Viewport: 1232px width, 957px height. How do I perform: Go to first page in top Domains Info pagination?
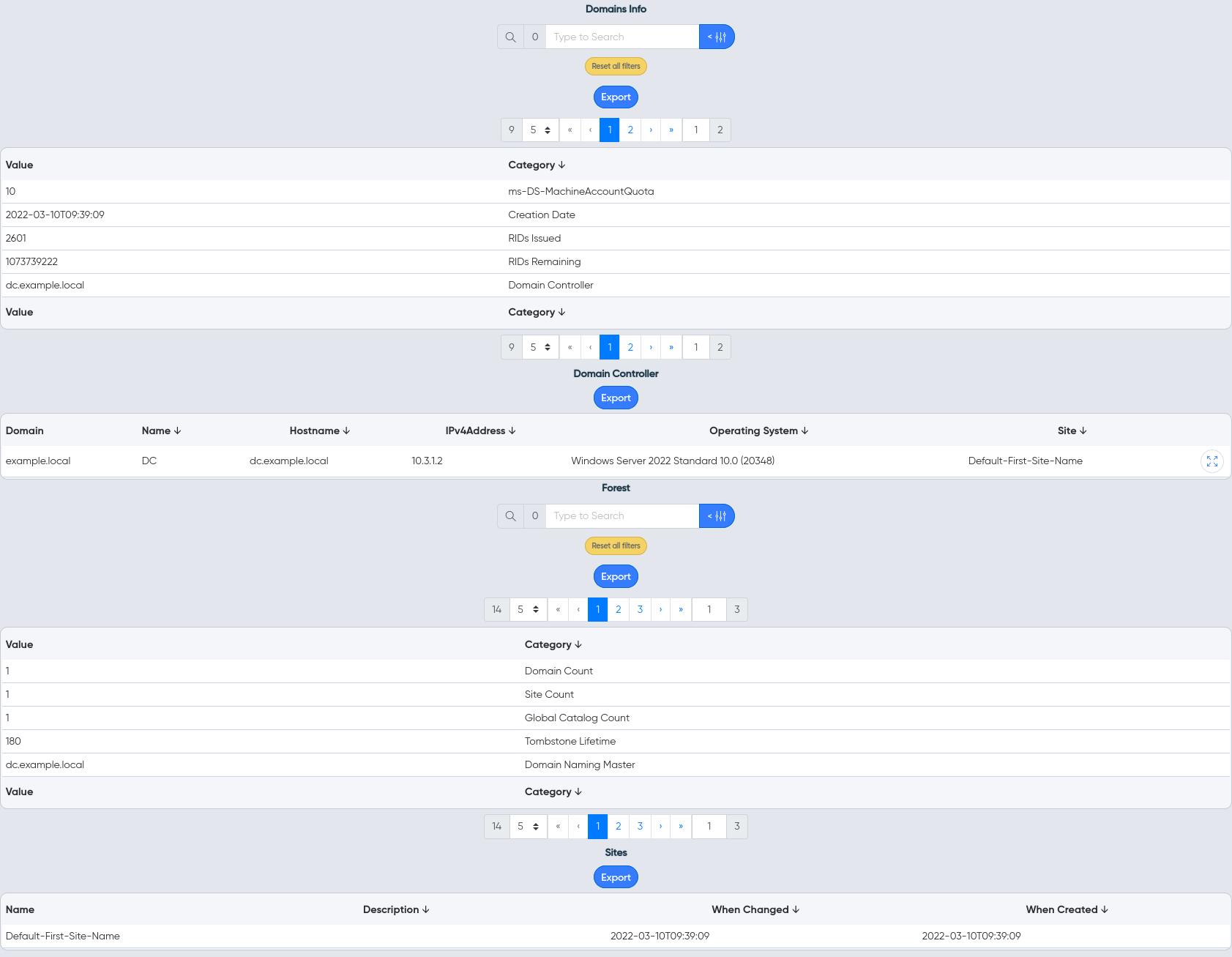(x=570, y=130)
